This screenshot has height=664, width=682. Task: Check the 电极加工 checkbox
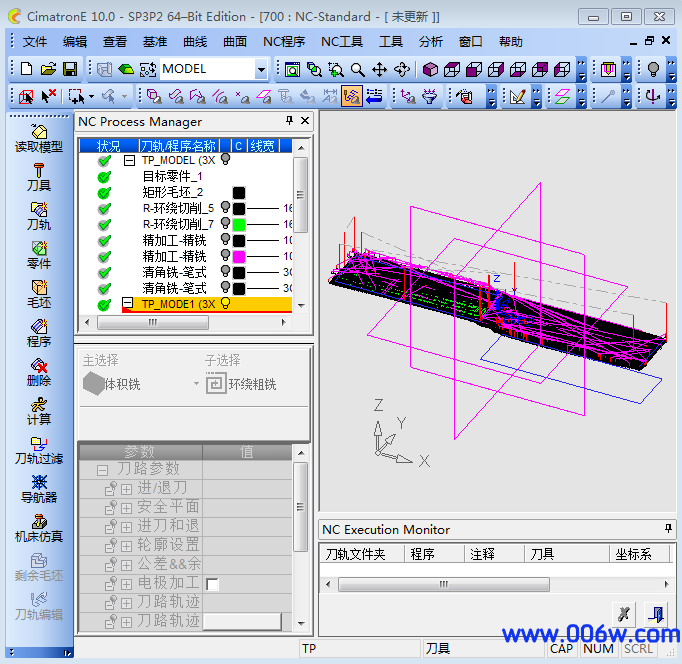click(x=213, y=584)
